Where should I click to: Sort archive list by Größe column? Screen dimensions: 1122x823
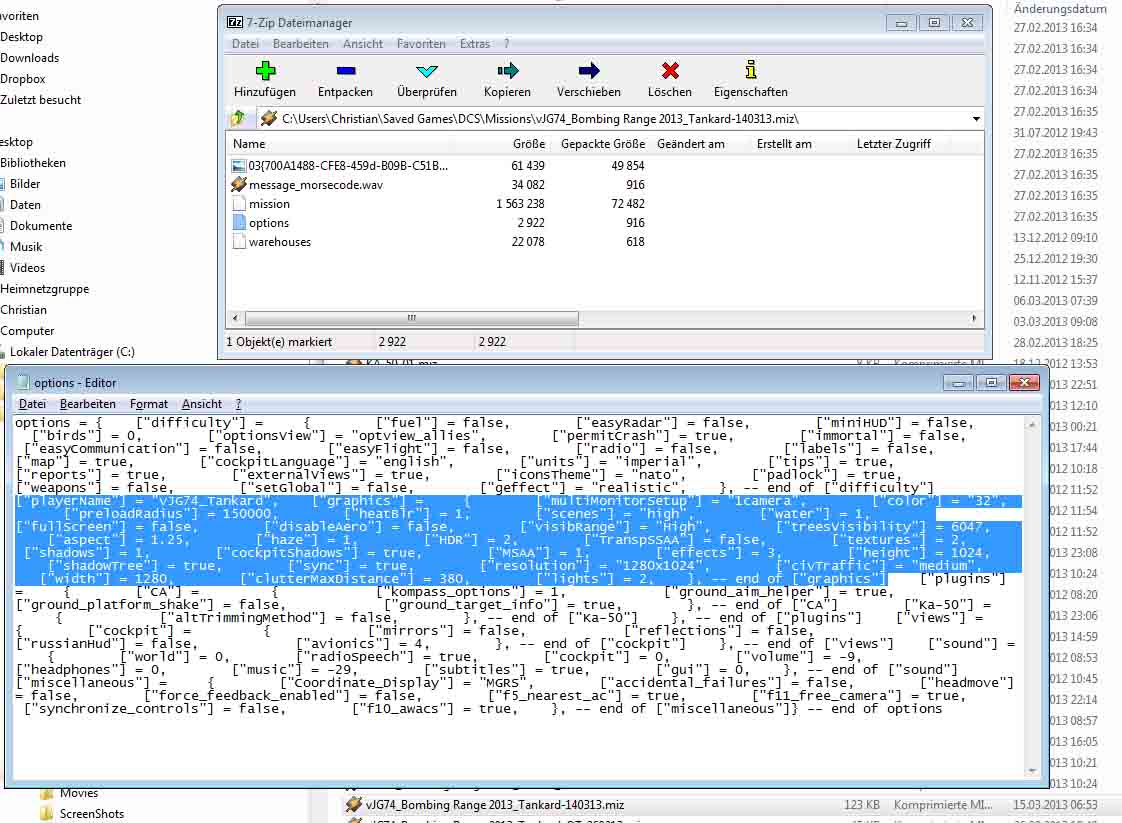pos(529,144)
